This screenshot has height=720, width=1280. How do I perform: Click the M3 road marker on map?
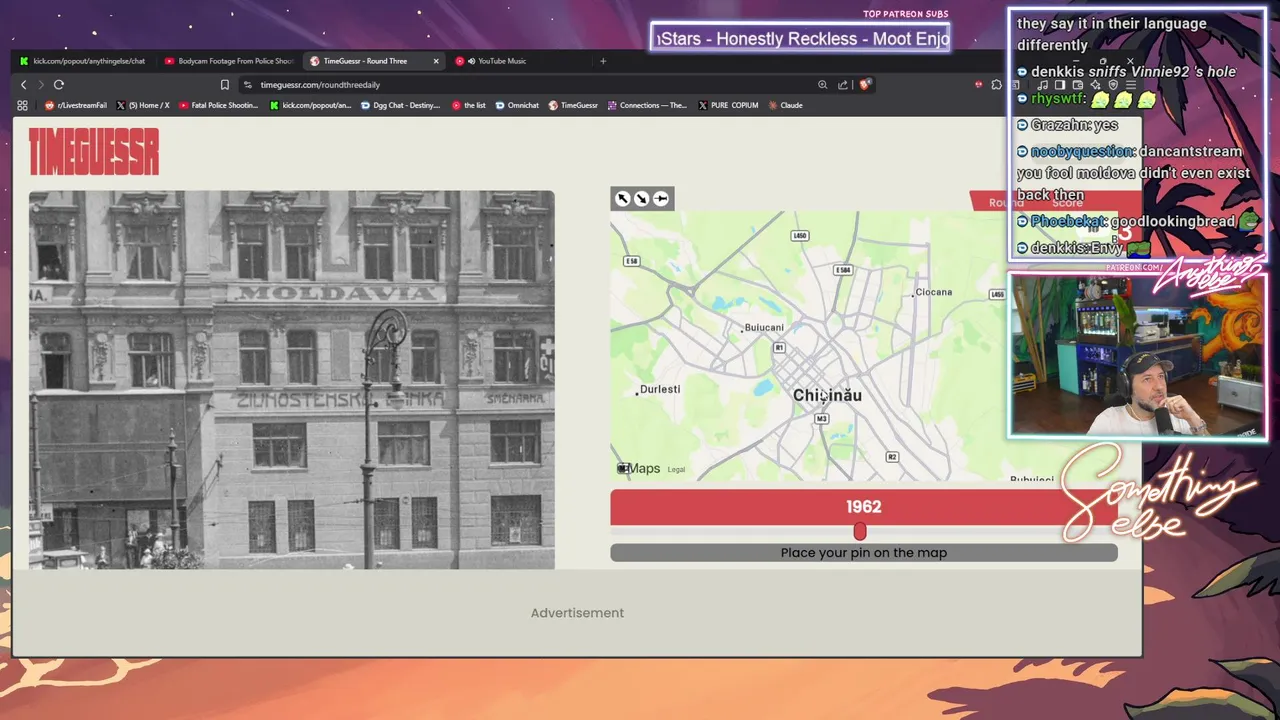[x=821, y=419]
